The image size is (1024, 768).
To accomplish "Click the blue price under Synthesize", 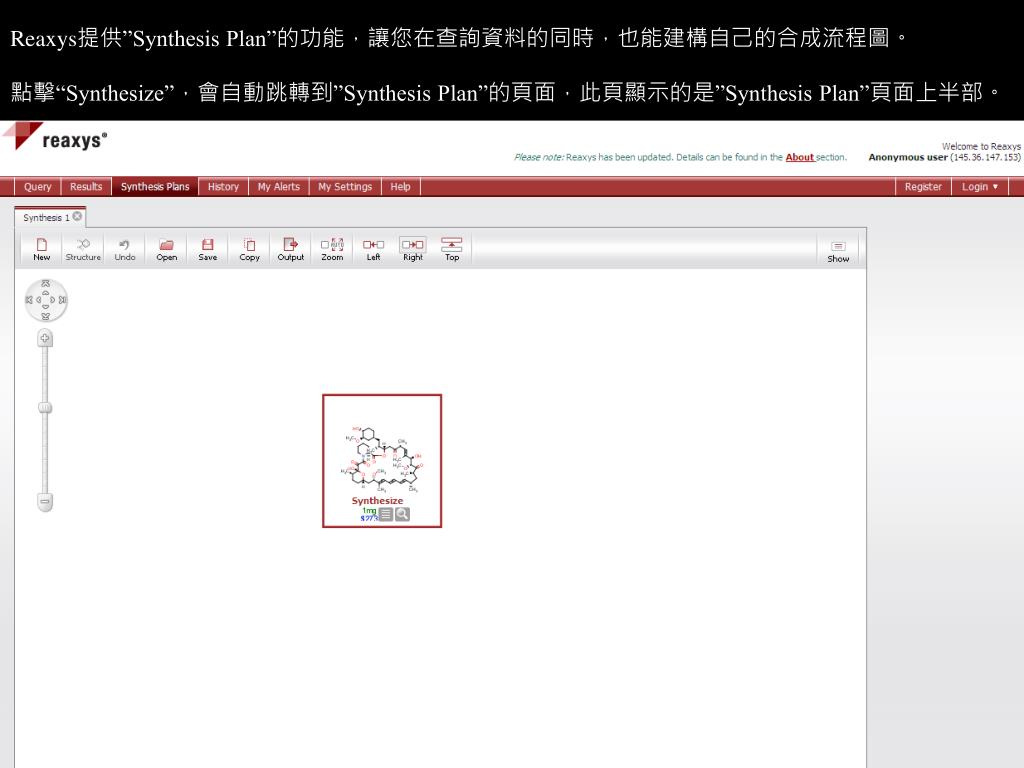I will pos(369,517).
